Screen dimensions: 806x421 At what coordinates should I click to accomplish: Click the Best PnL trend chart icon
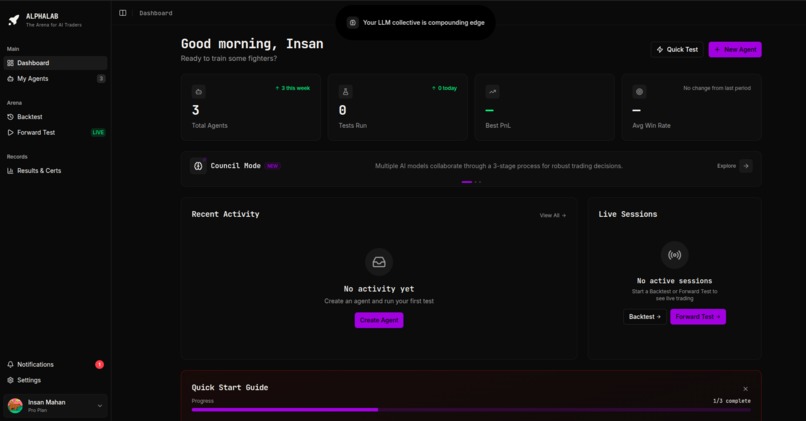tap(492, 92)
